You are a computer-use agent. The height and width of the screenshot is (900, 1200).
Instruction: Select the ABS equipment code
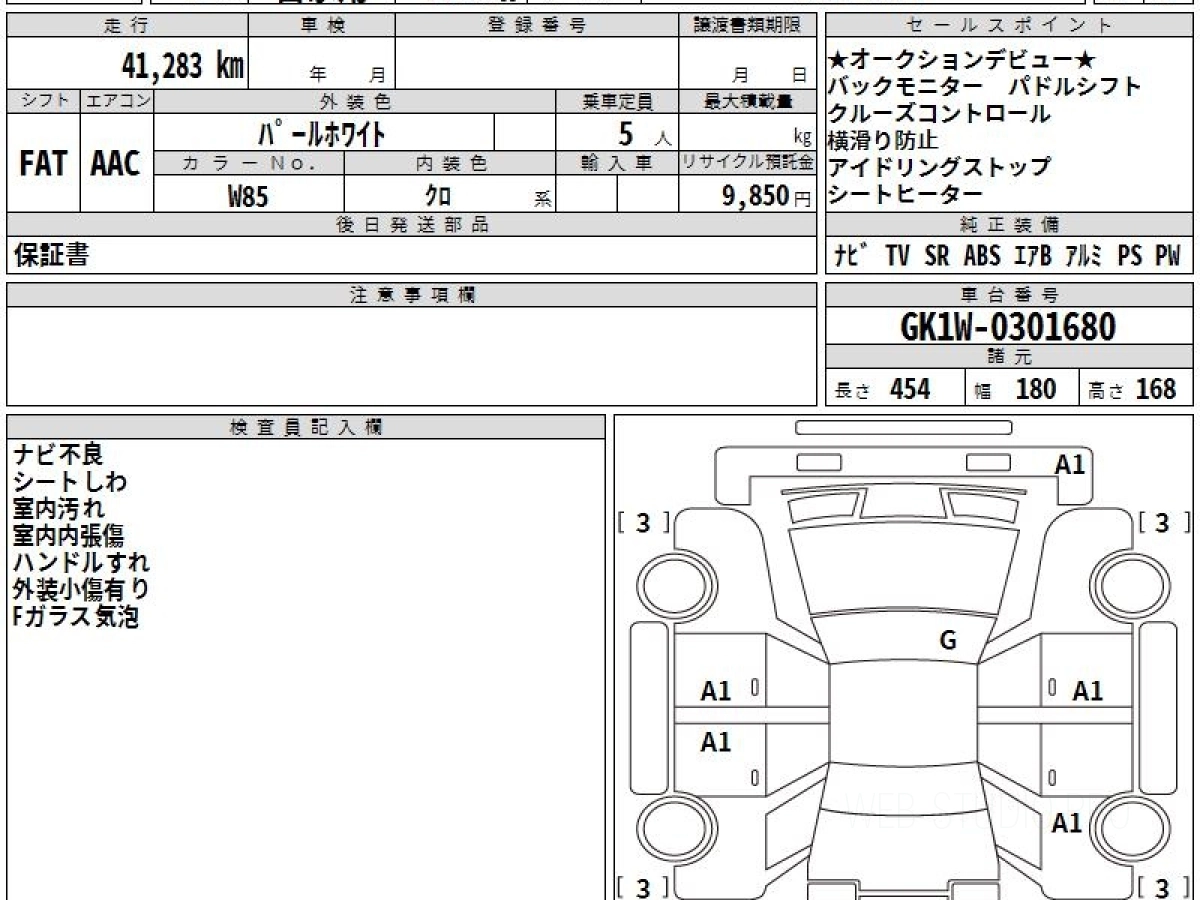point(982,256)
